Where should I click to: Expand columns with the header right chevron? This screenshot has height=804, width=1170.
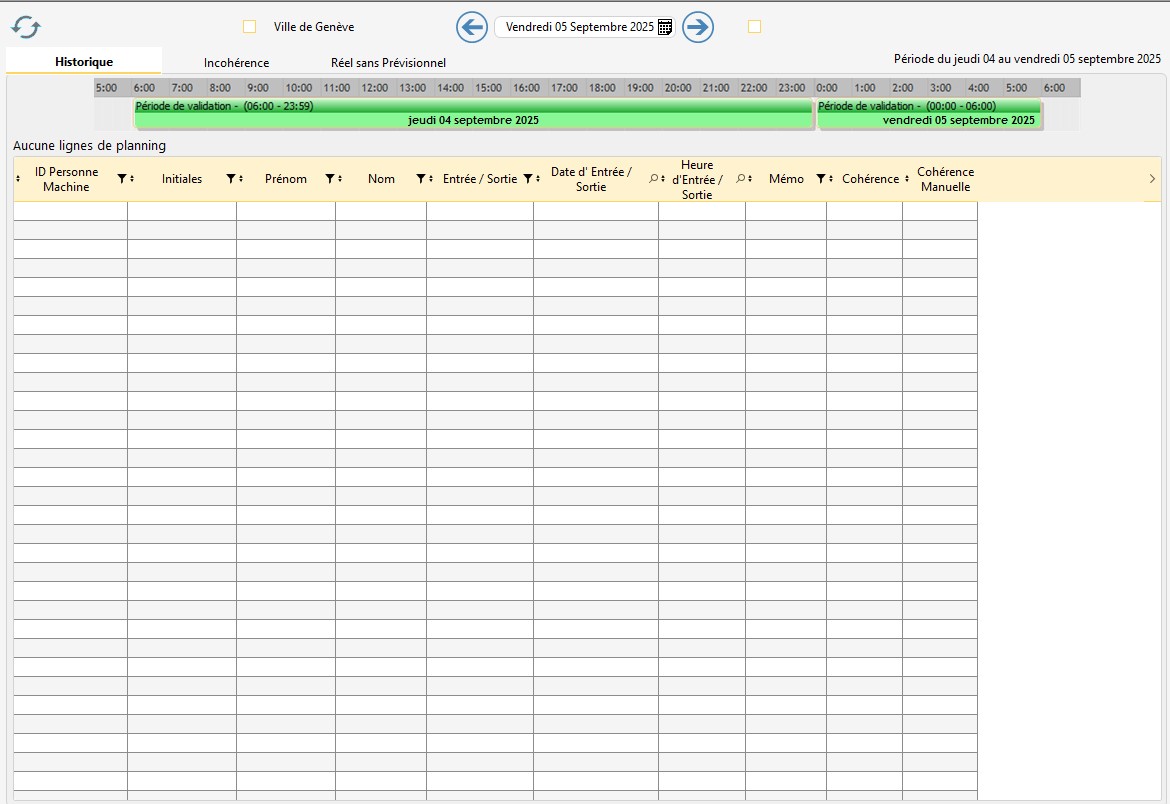[x=1152, y=179]
